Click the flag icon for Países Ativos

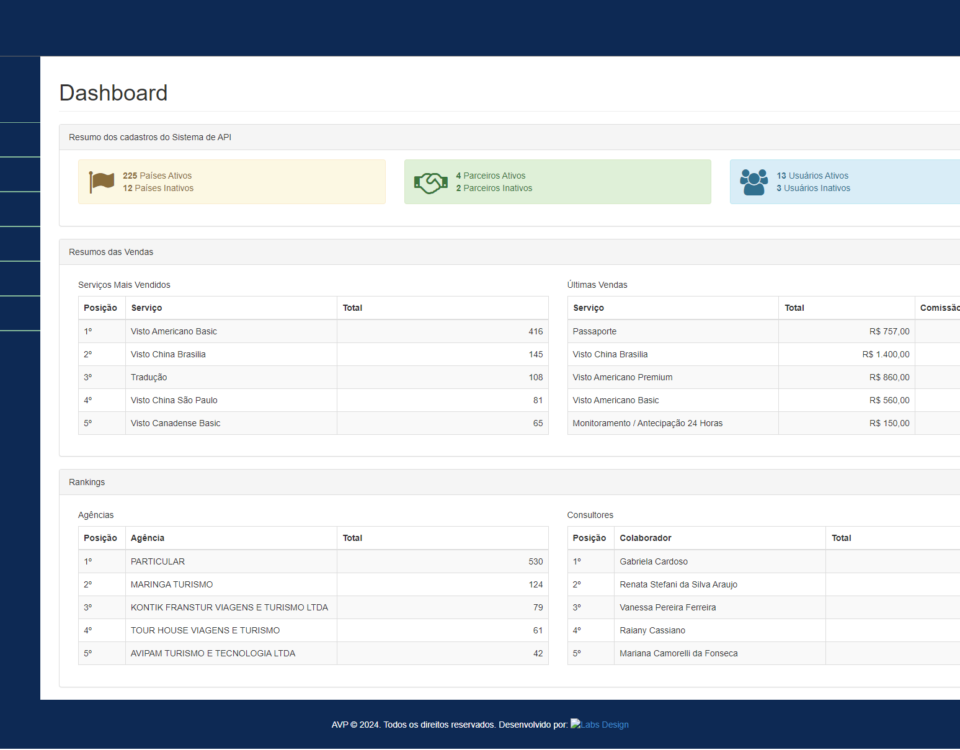click(x=102, y=182)
